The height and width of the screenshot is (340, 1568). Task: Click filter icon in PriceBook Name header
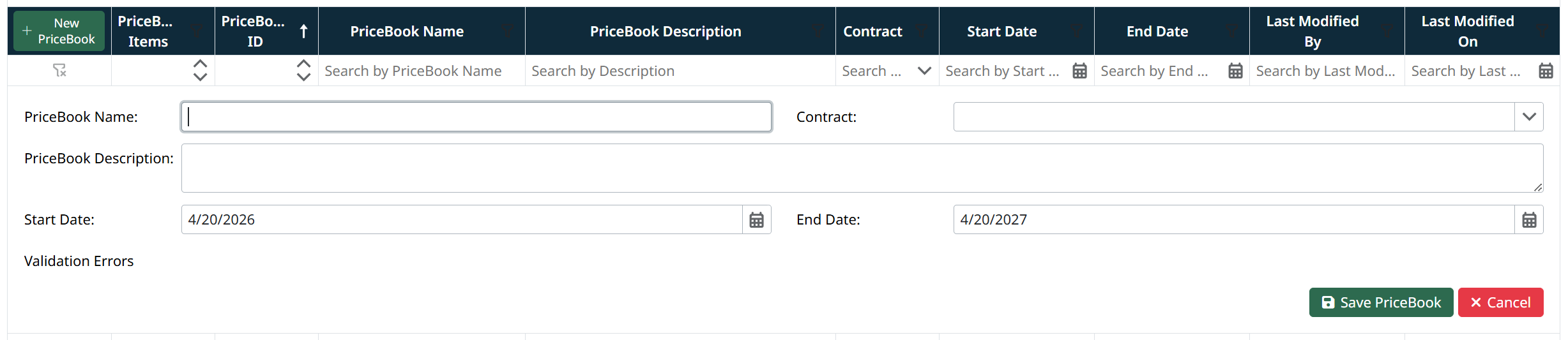click(508, 30)
